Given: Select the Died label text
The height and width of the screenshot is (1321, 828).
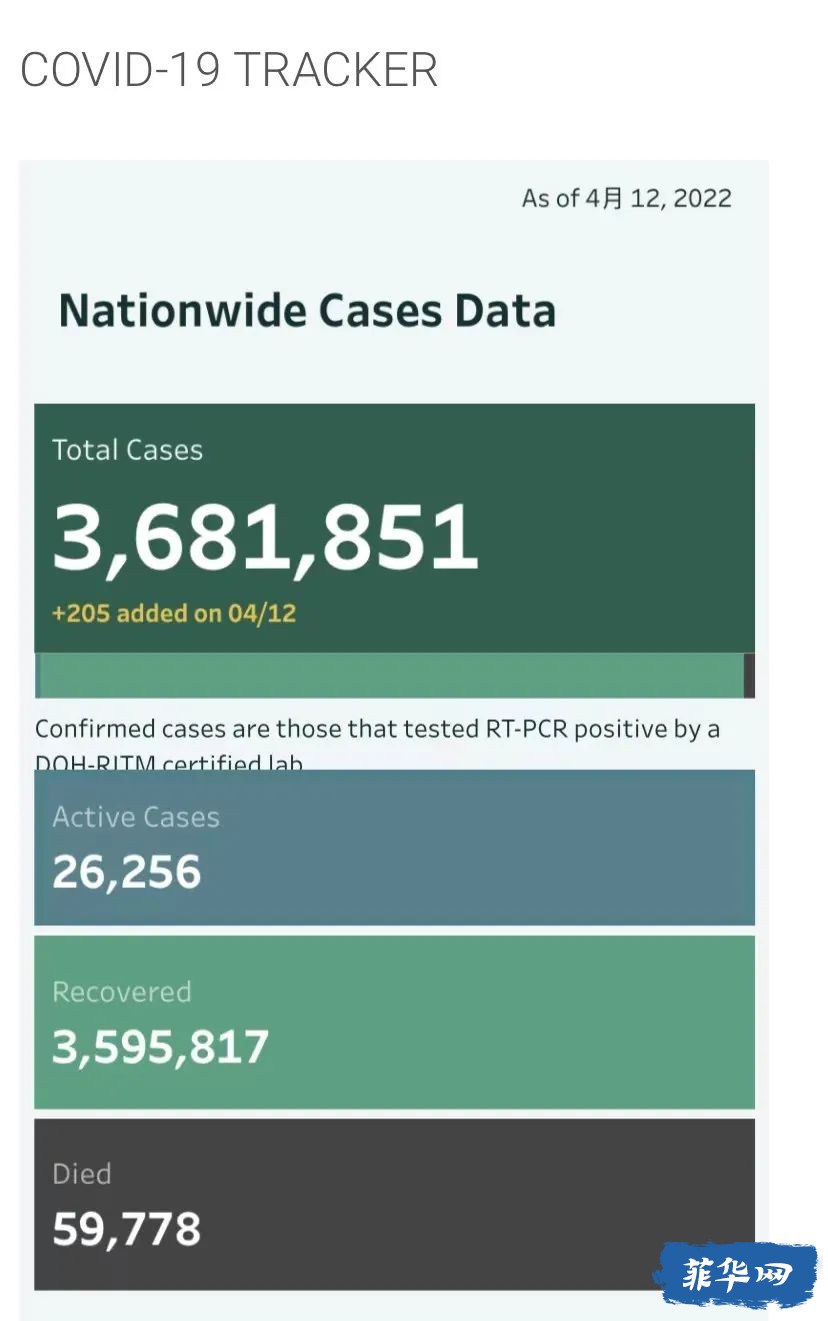Looking at the screenshot, I should point(82,1174).
